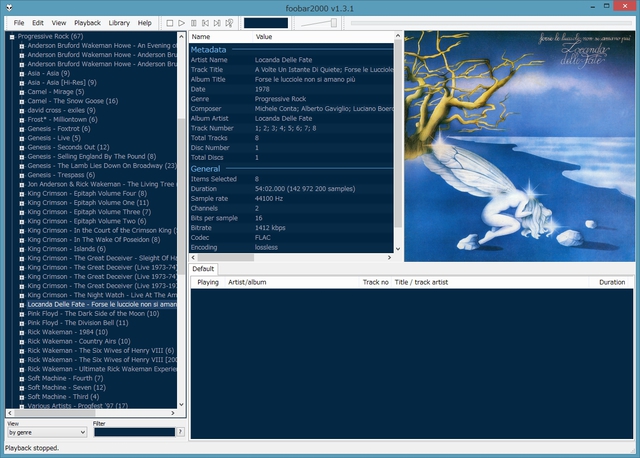Select the Default playlist tab
This screenshot has height=458, width=640.
204,269
